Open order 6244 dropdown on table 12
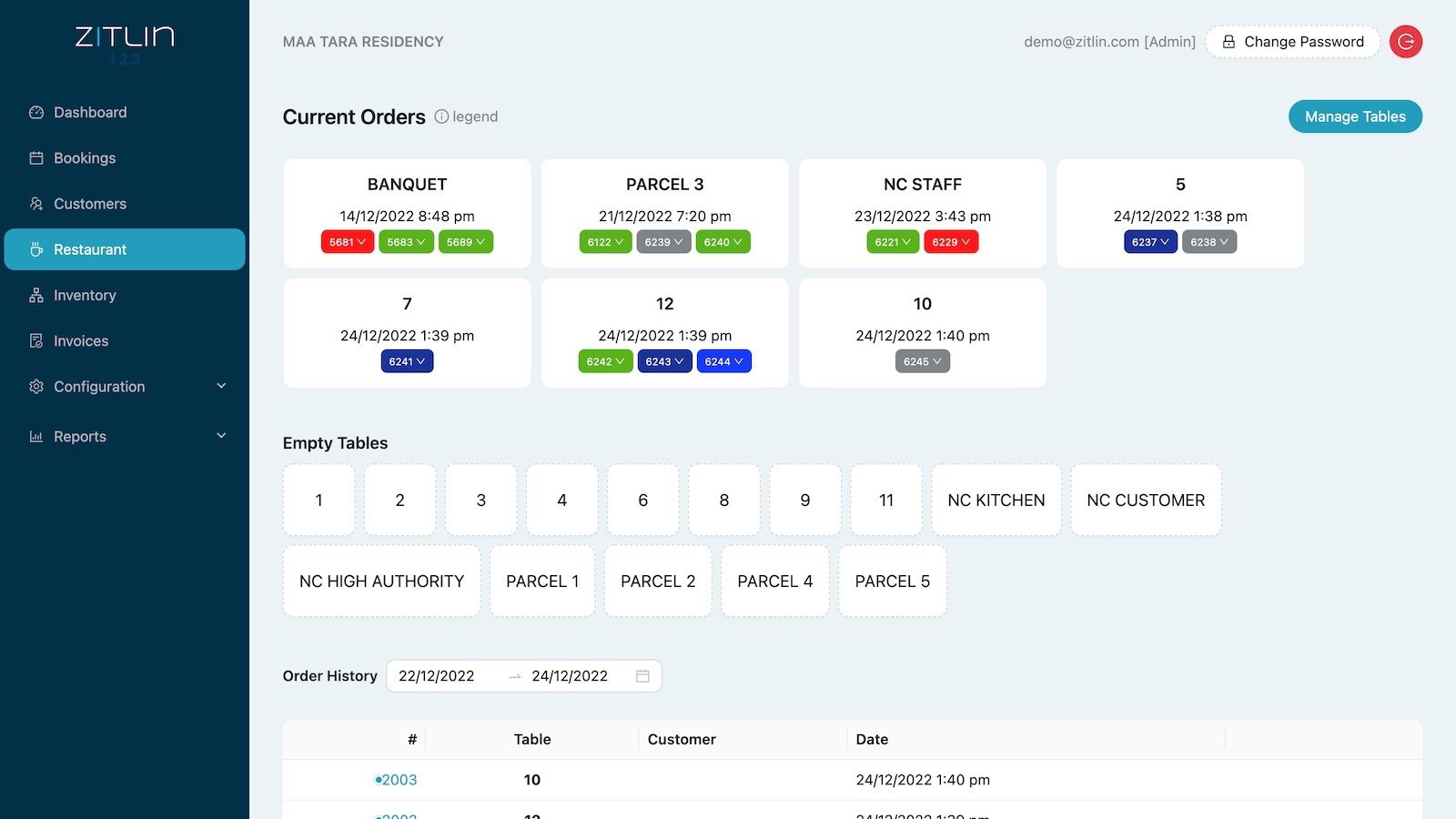 pos(723,362)
